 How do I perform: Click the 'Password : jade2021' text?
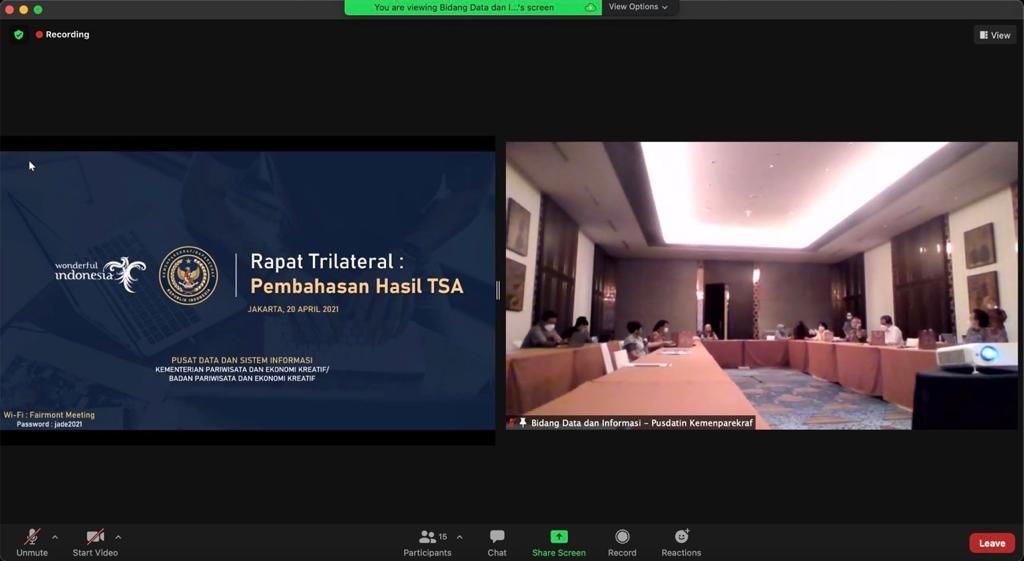(x=50, y=425)
